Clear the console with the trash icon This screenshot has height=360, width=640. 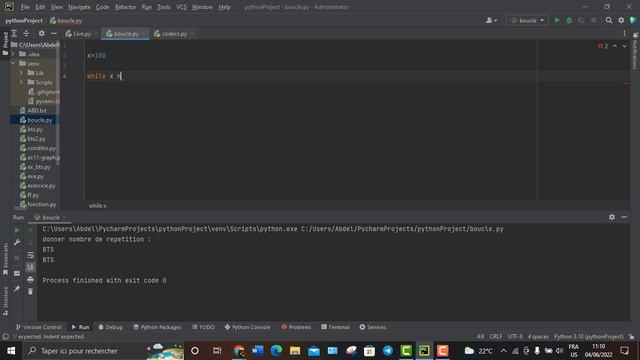pyautogui.click(x=30, y=291)
